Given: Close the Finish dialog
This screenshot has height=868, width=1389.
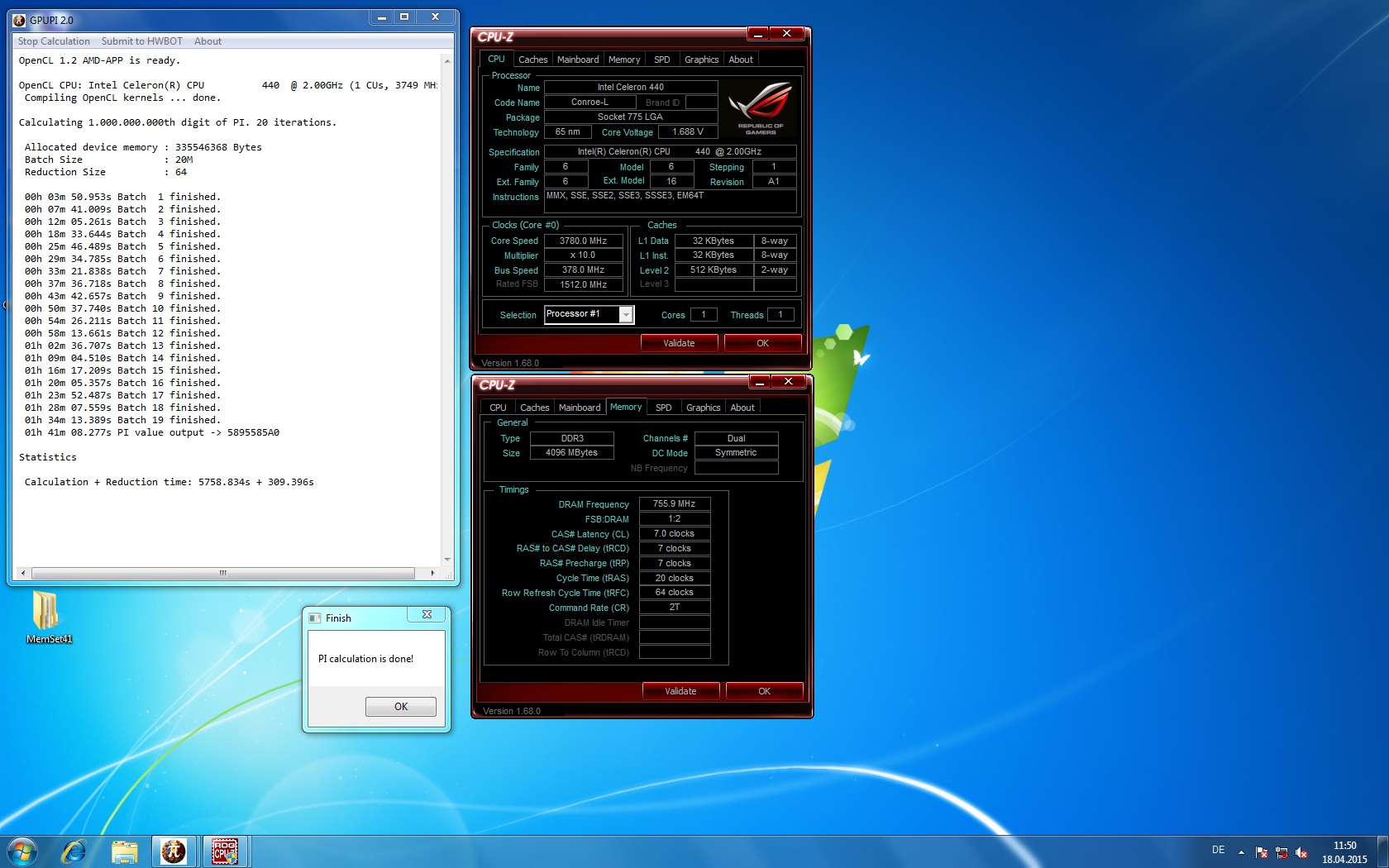Looking at the screenshot, I should 427,614.
